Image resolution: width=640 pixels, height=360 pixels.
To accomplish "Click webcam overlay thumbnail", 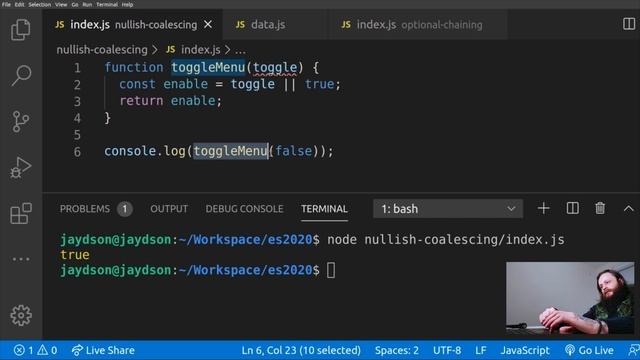I will tap(570, 298).
